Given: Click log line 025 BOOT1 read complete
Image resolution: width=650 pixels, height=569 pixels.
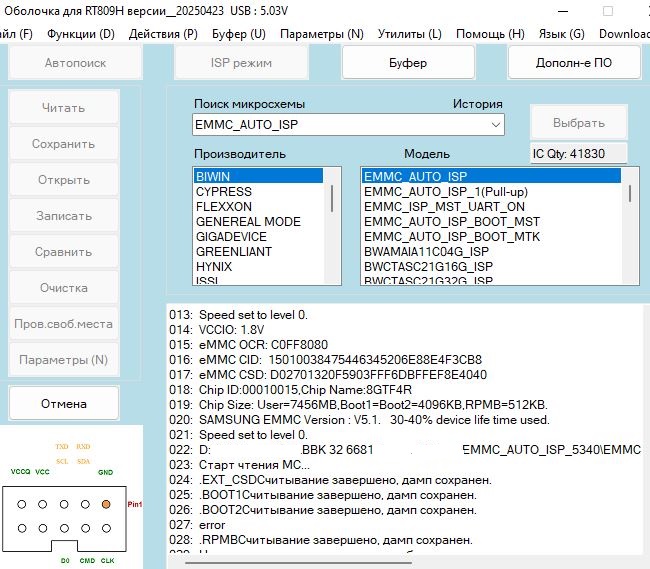Looking at the screenshot, I should coord(323,495).
